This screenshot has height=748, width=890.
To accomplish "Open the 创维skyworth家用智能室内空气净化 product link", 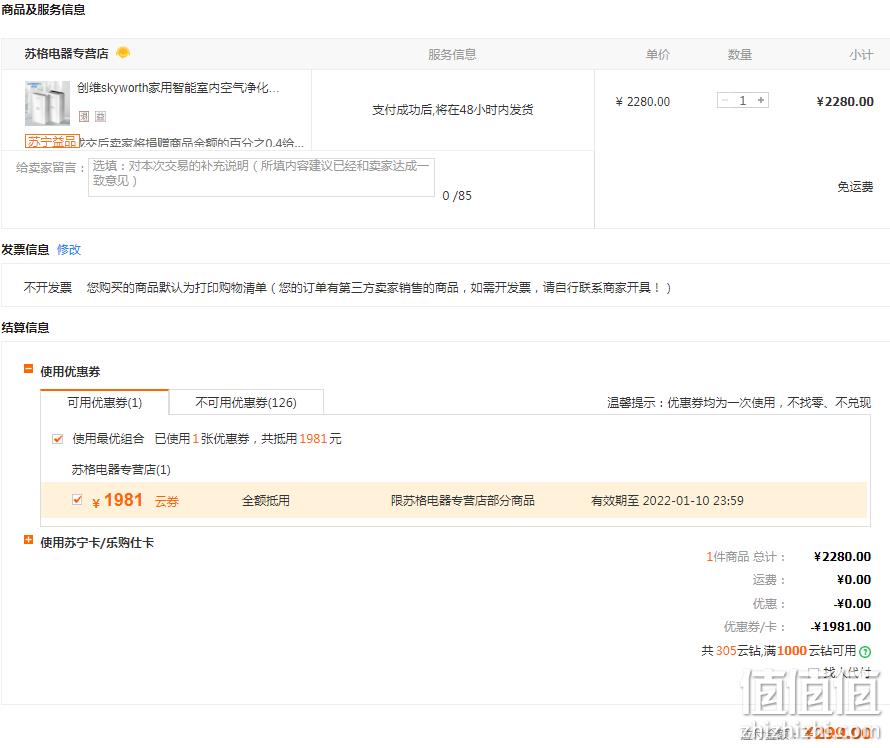I will [x=178, y=88].
